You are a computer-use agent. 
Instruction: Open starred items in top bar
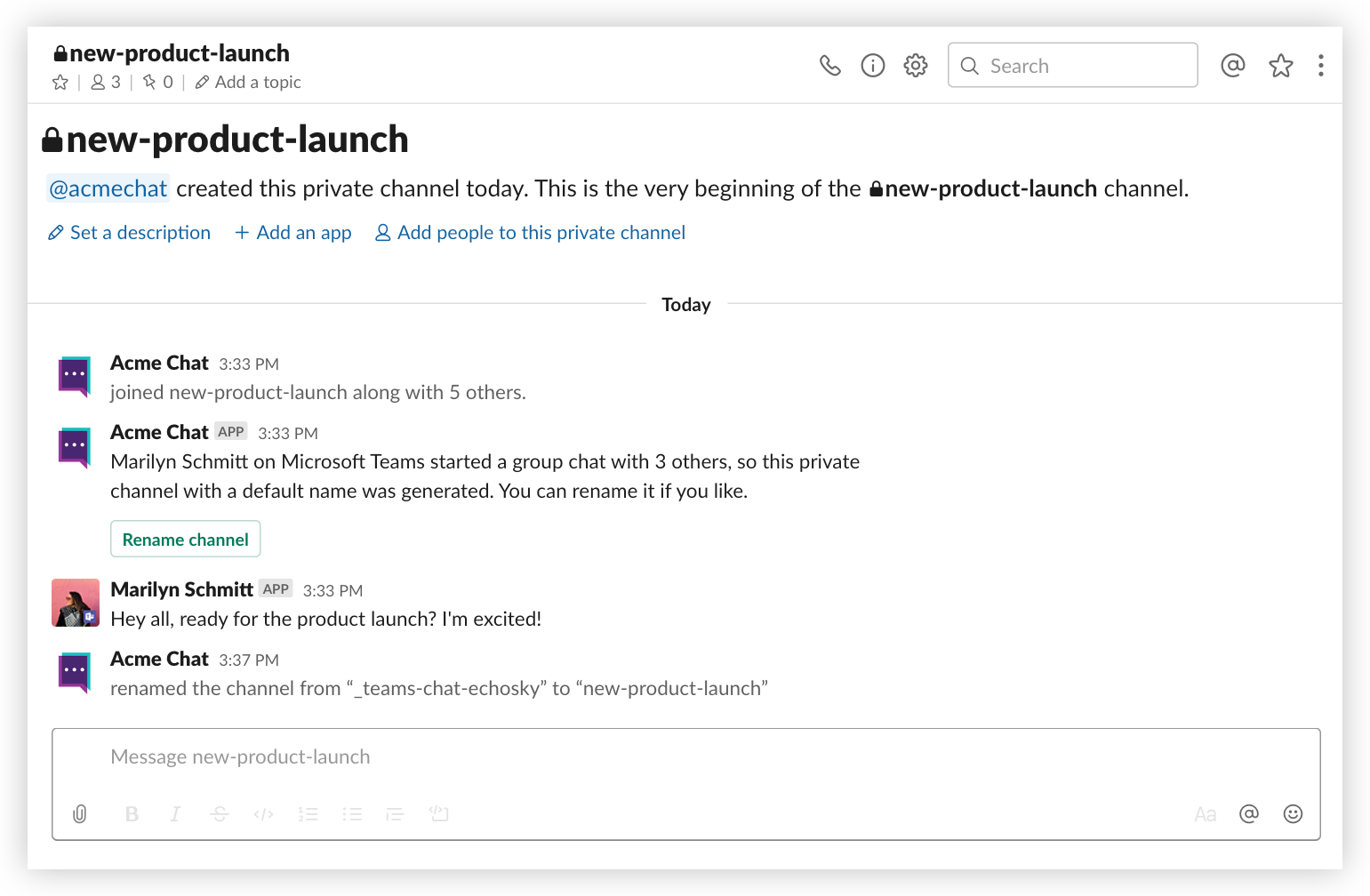coord(1280,66)
